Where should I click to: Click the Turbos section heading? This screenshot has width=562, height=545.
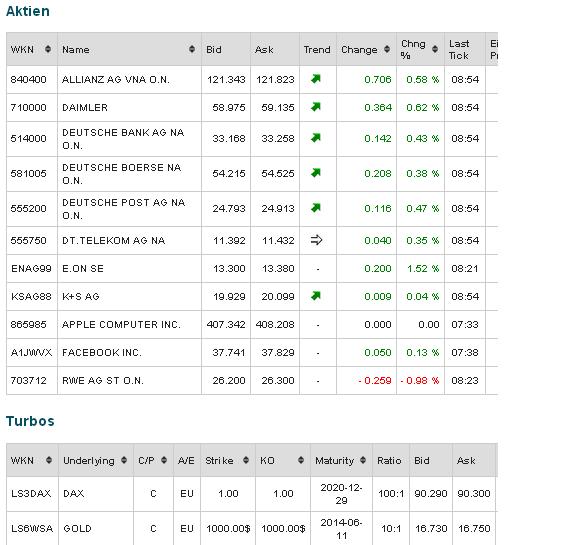click(30, 421)
